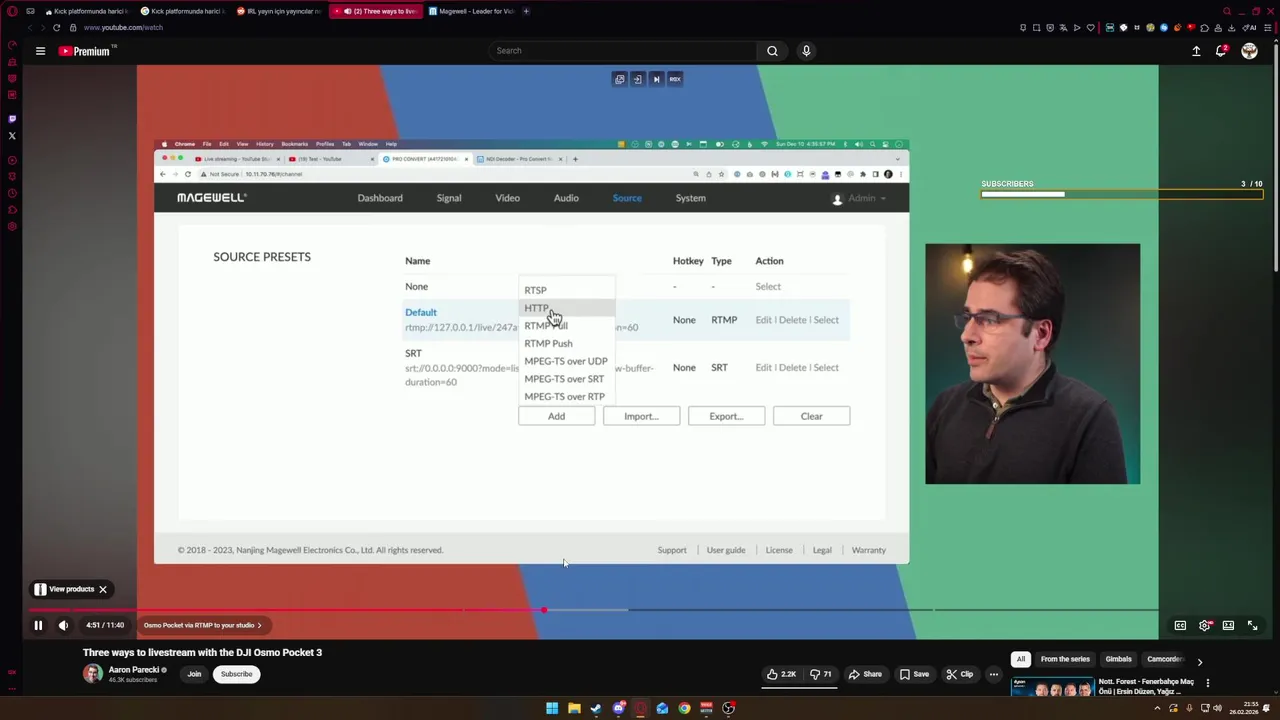Switch player to theater mode
The image size is (1280, 720).
[1228, 625]
